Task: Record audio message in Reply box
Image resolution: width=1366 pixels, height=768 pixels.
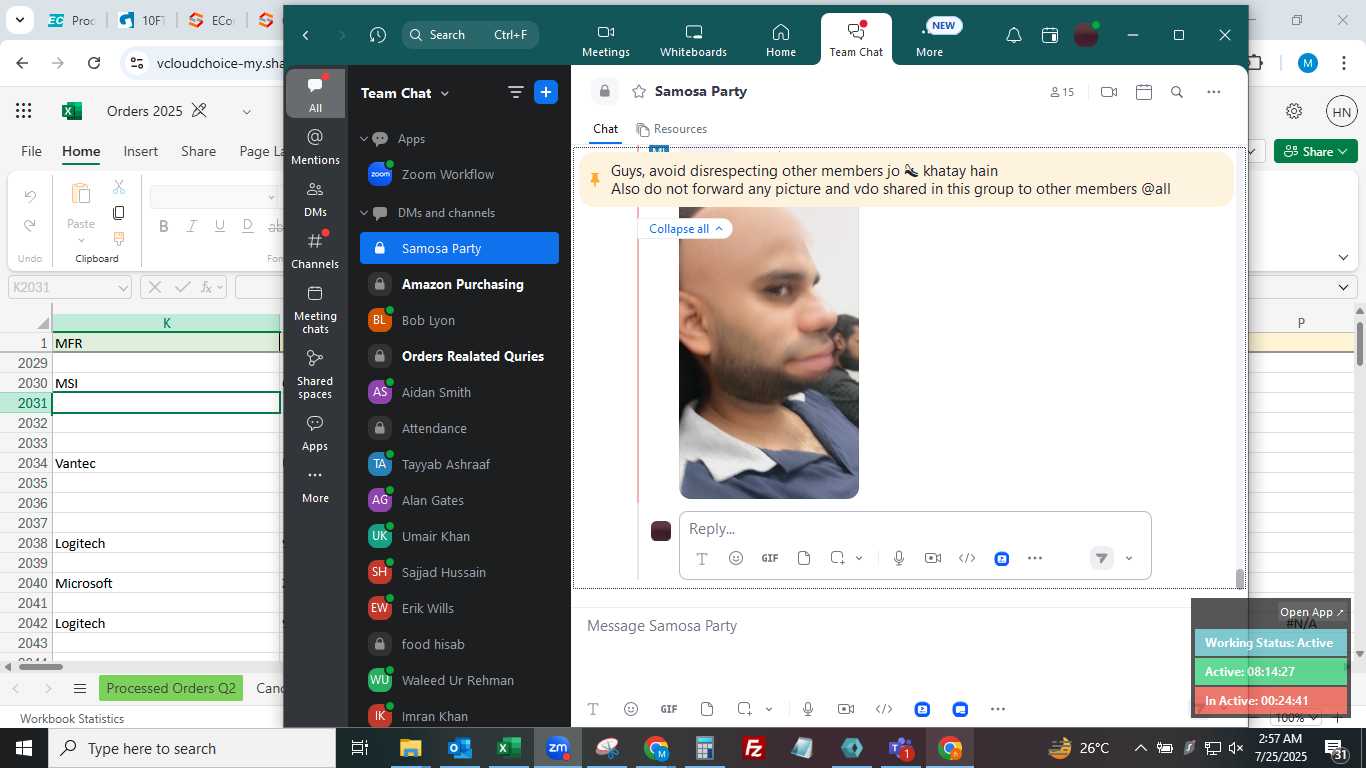Action: 899,558
